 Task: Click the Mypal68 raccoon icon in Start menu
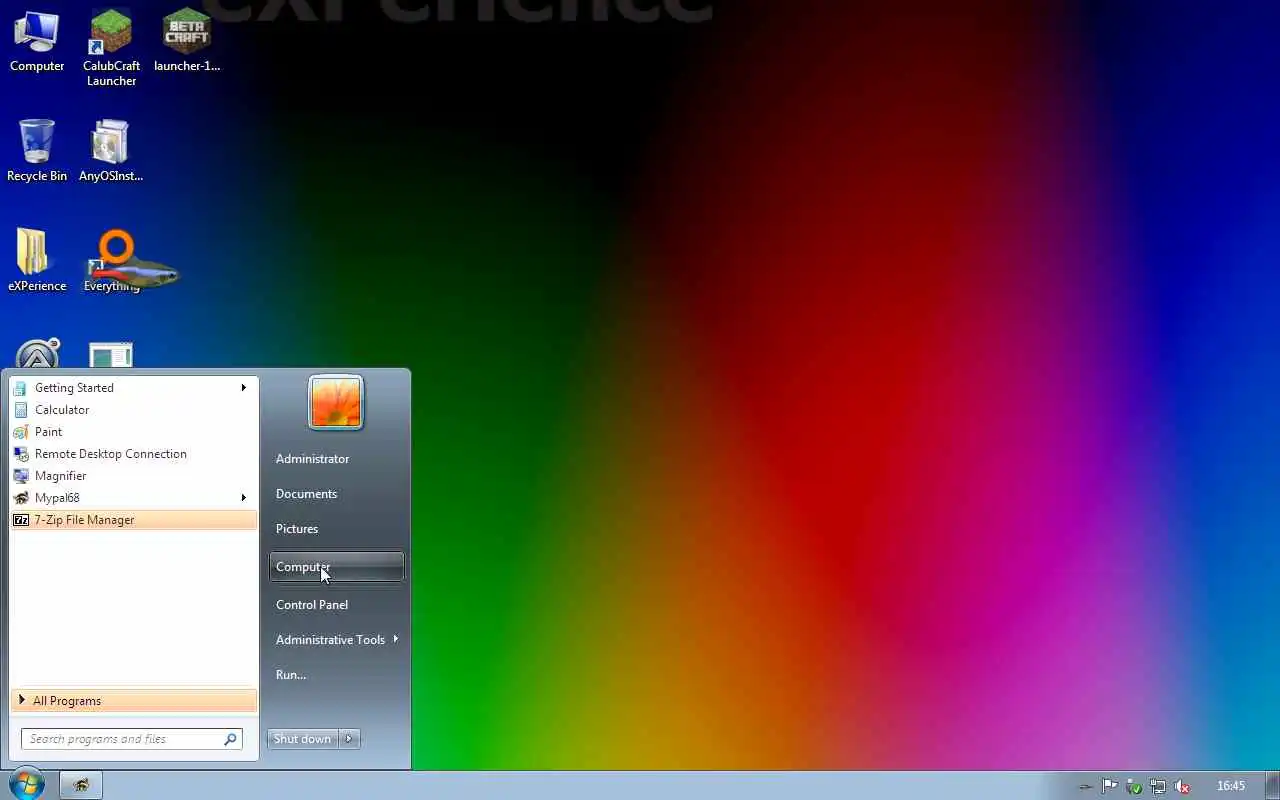pos(21,498)
